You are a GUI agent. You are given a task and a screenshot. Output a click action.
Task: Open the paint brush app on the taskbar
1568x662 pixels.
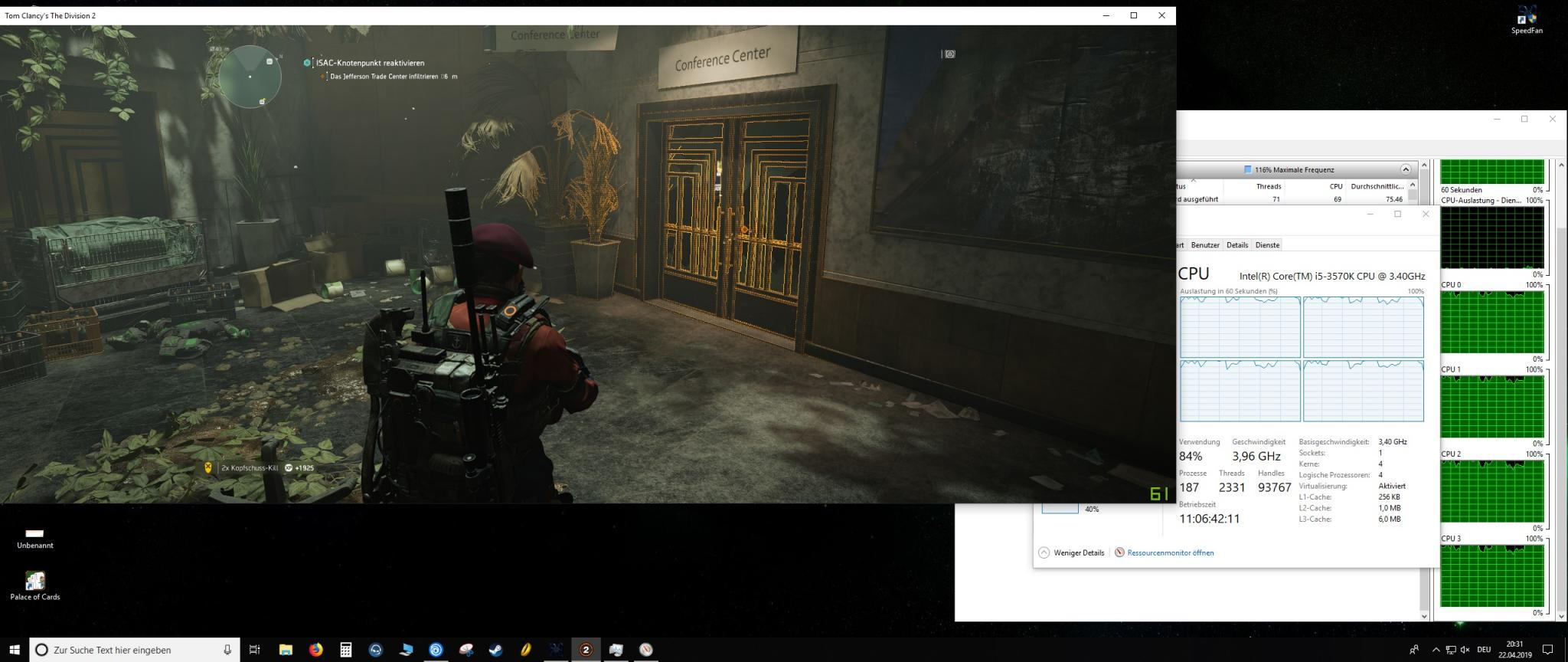(x=466, y=650)
